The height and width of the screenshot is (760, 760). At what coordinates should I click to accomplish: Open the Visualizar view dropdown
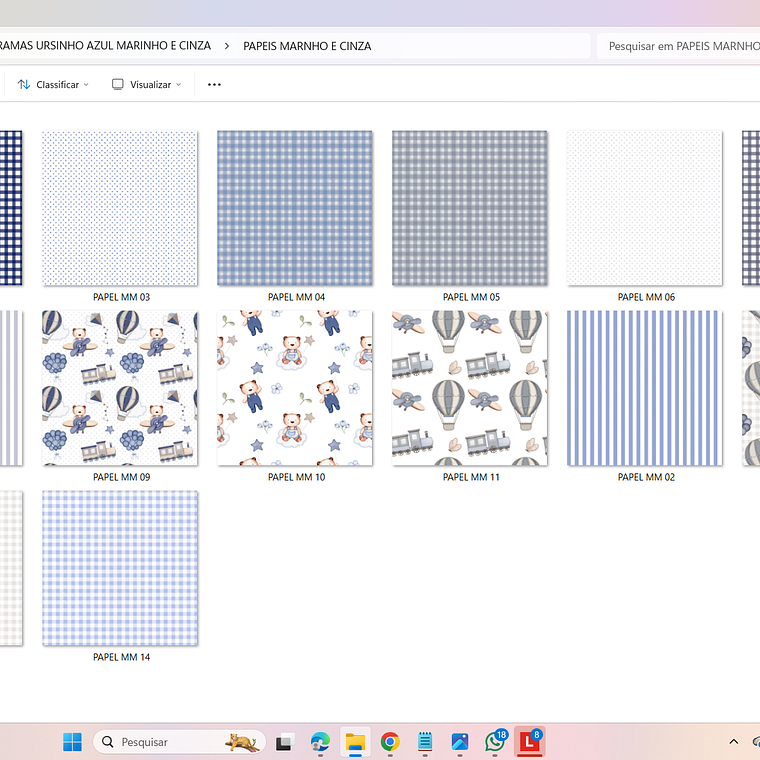tap(146, 85)
